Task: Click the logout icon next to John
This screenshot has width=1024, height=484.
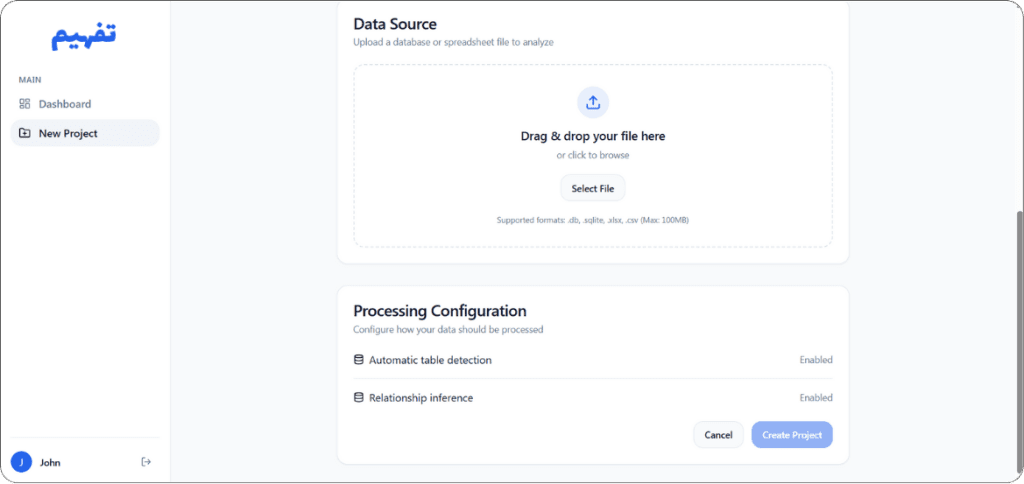Action: click(146, 462)
